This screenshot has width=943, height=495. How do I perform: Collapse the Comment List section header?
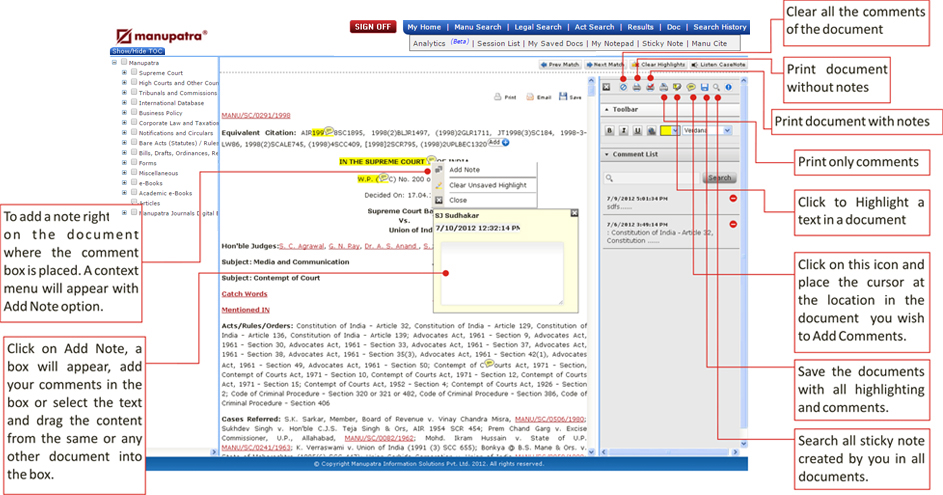tap(669, 155)
